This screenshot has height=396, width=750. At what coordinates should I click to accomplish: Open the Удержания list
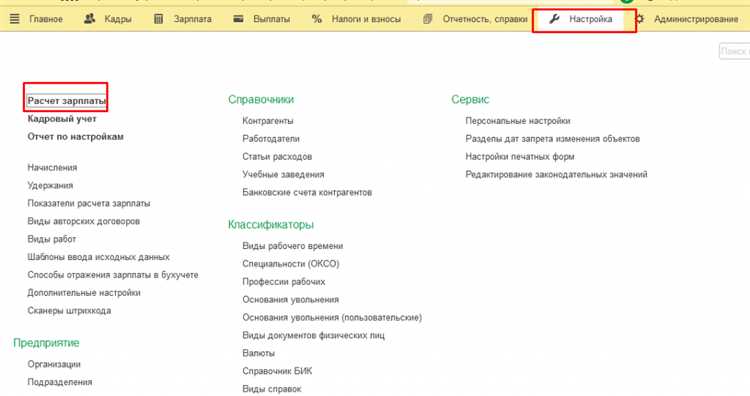click(x=50, y=185)
